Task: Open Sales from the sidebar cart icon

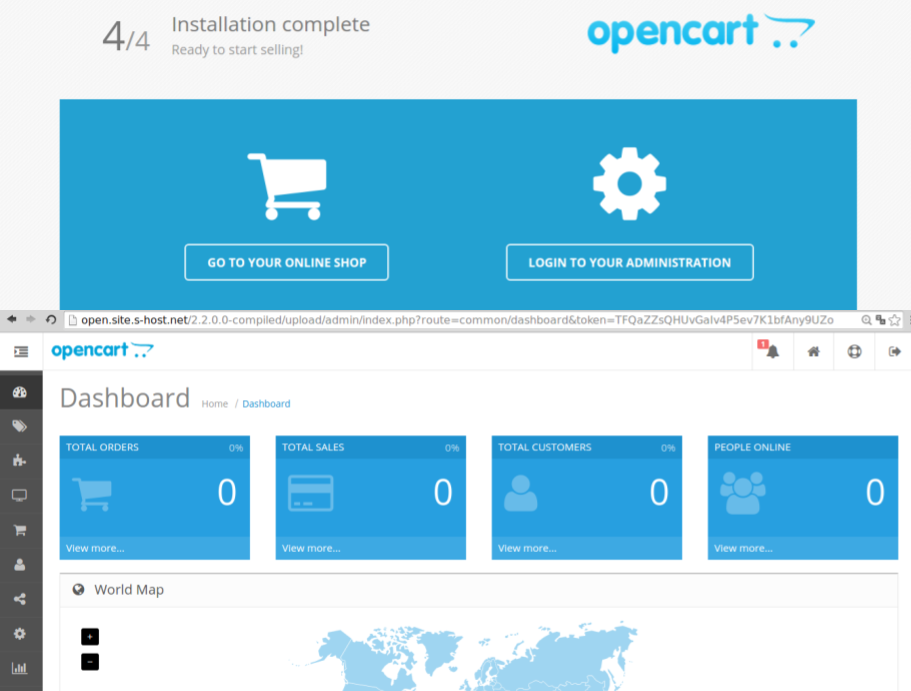Action: 20,530
